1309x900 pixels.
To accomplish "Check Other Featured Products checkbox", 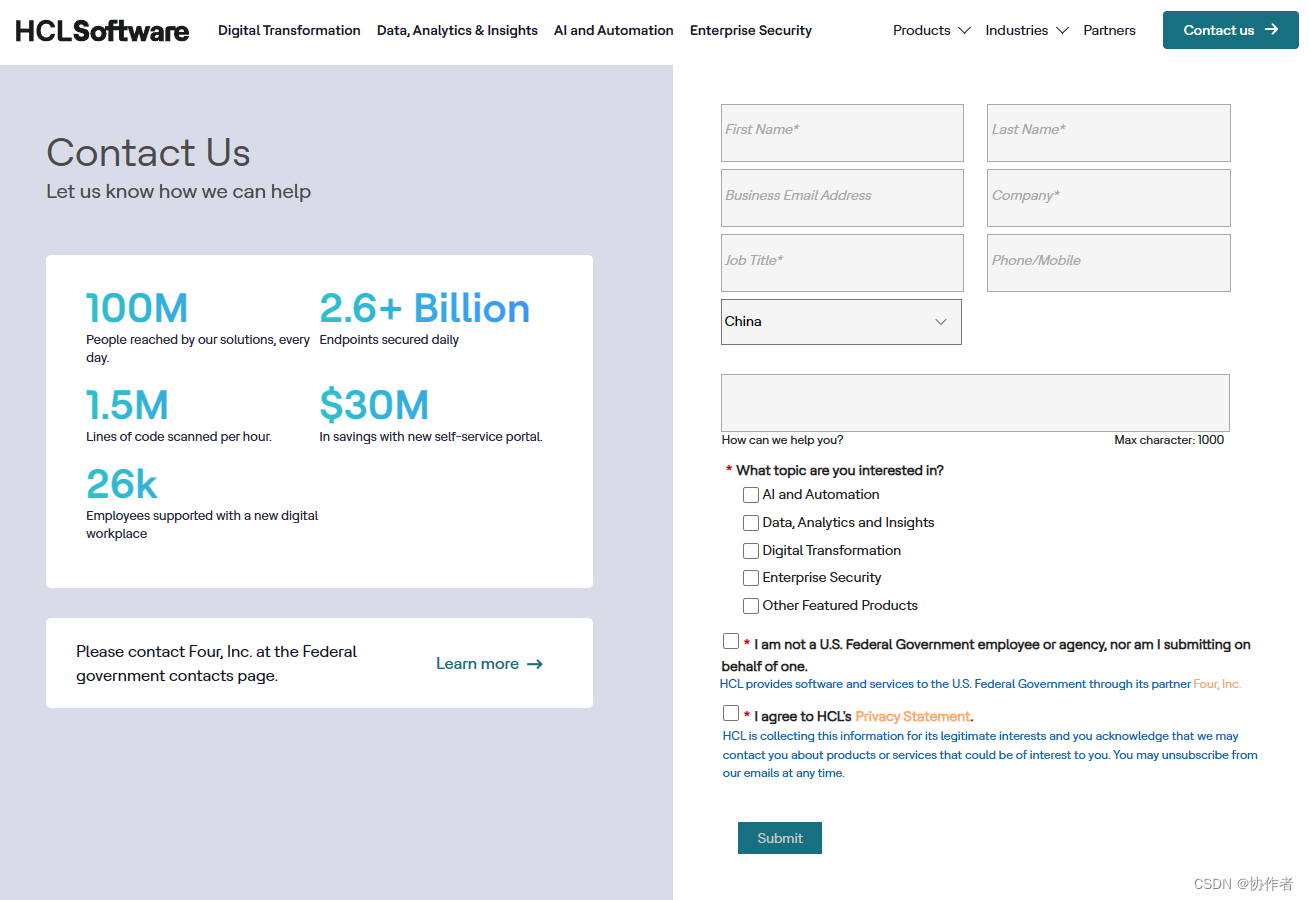I will (751, 606).
